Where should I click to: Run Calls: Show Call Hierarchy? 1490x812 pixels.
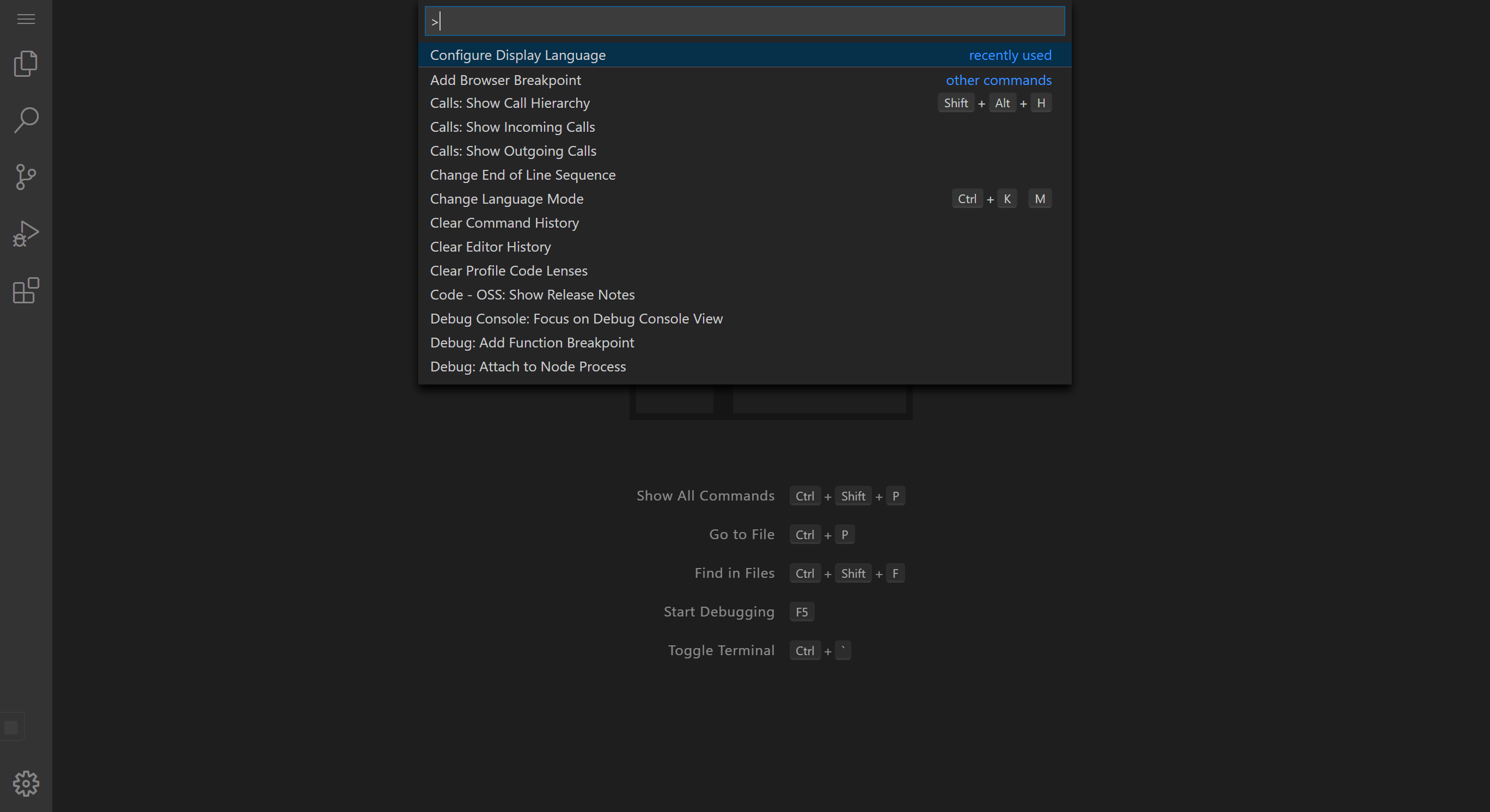tap(510, 103)
